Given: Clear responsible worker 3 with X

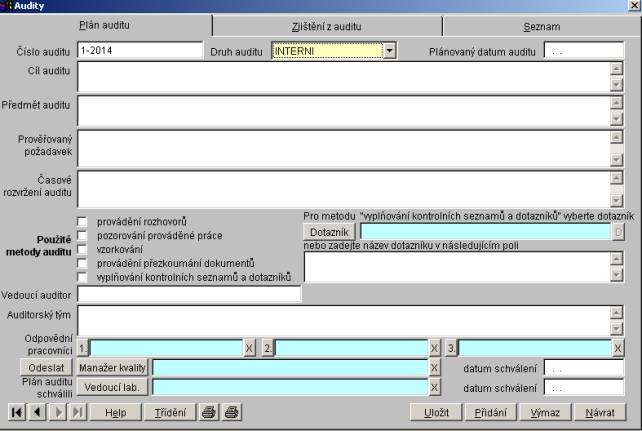Looking at the screenshot, I should click(x=618, y=347).
